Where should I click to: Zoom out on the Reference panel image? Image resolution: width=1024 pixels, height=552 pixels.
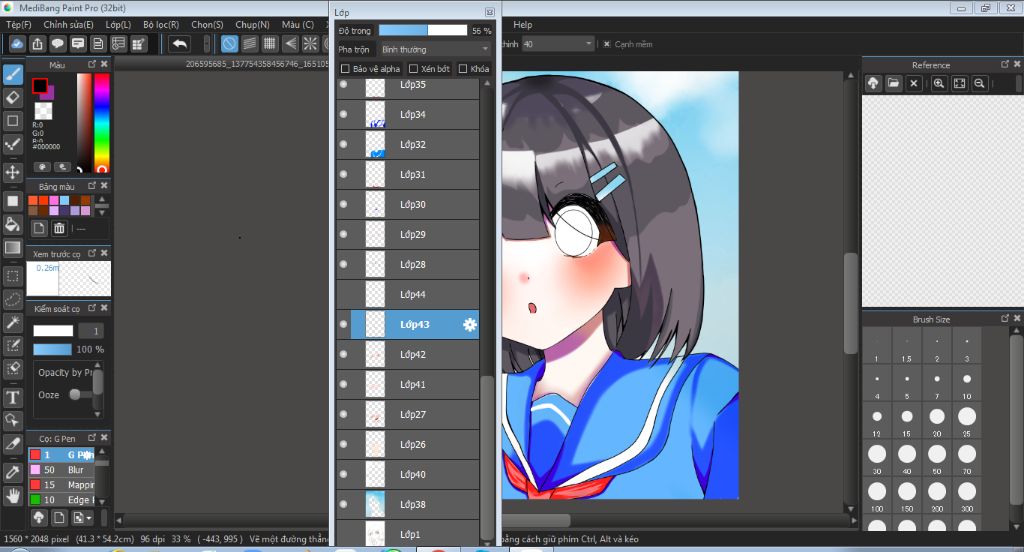coord(979,83)
